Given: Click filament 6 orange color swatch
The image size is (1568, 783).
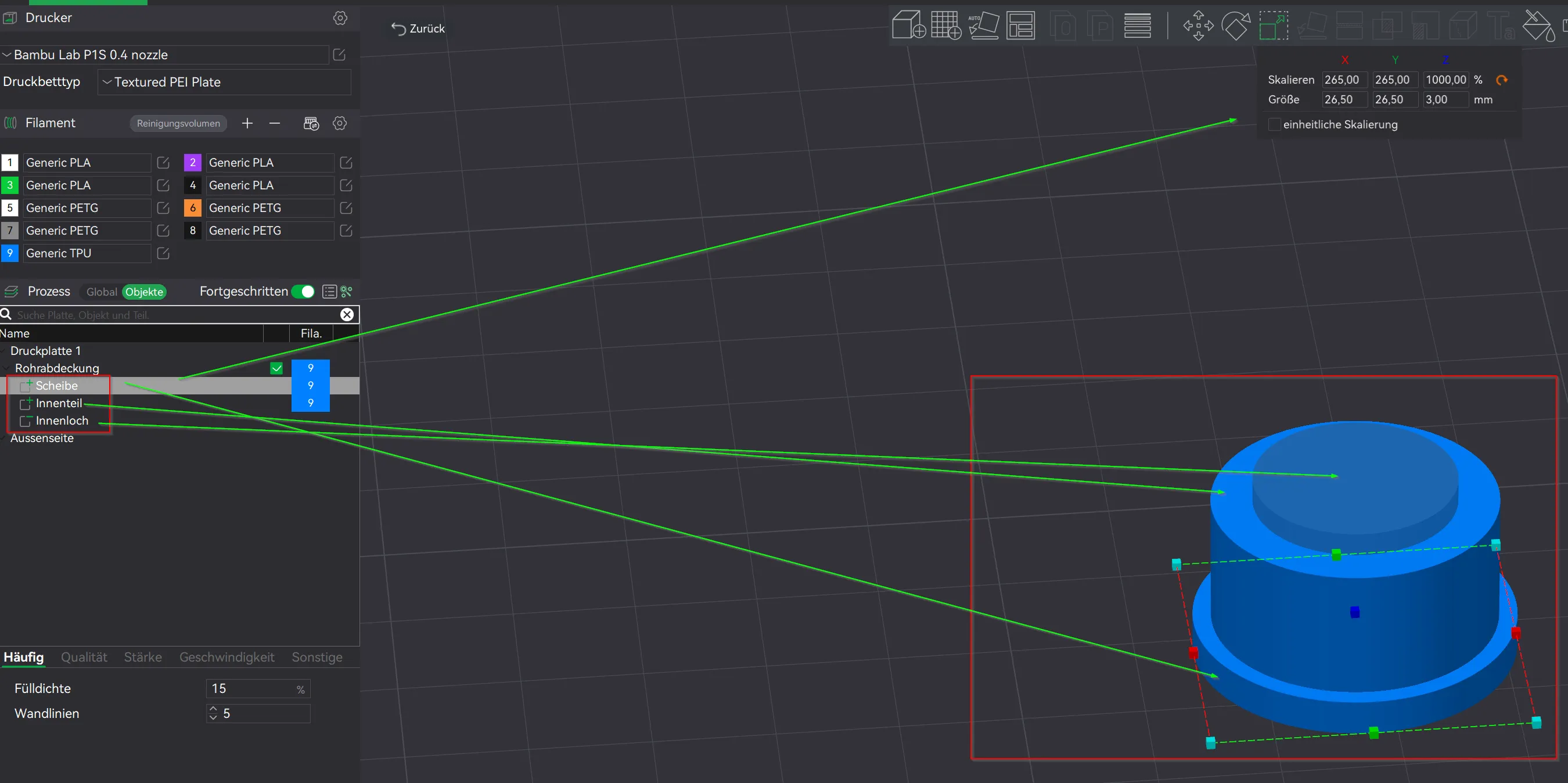Looking at the screenshot, I should (x=192, y=207).
